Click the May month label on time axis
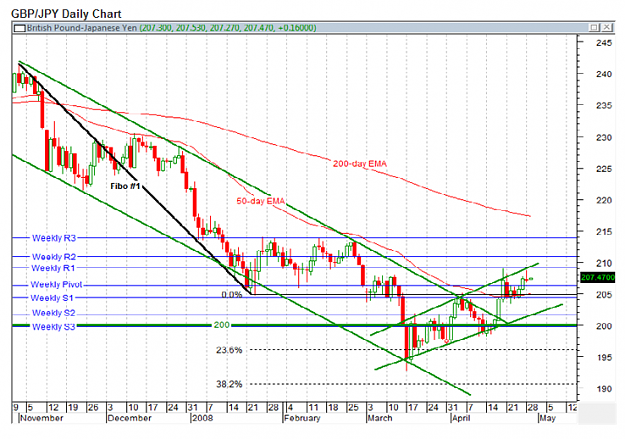Viewport: 625px width, 439px height. [x=547, y=418]
